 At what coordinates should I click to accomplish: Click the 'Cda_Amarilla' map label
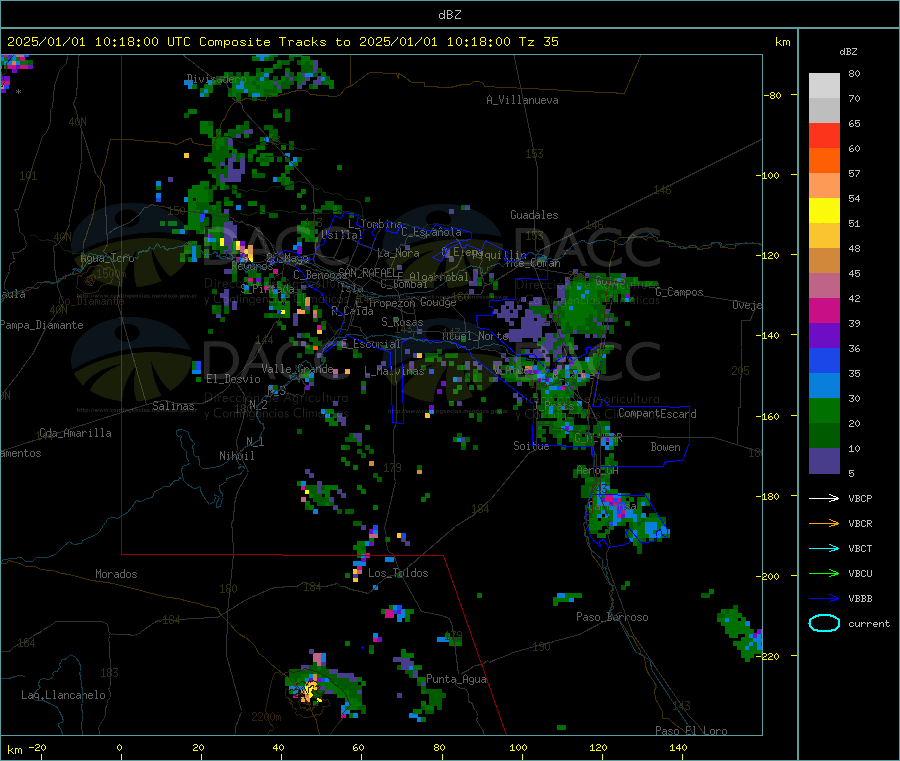[x=75, y=433]
